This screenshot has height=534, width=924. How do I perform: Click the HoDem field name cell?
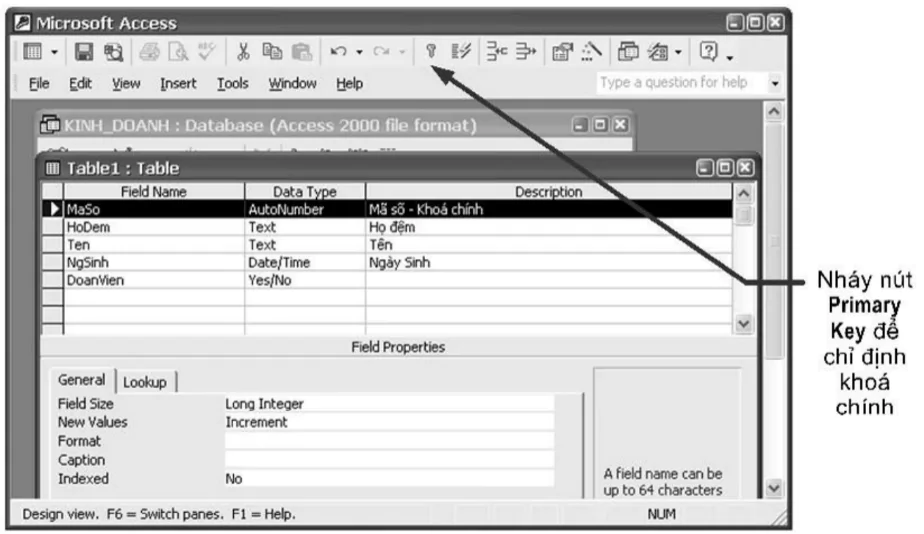[154, 227]
